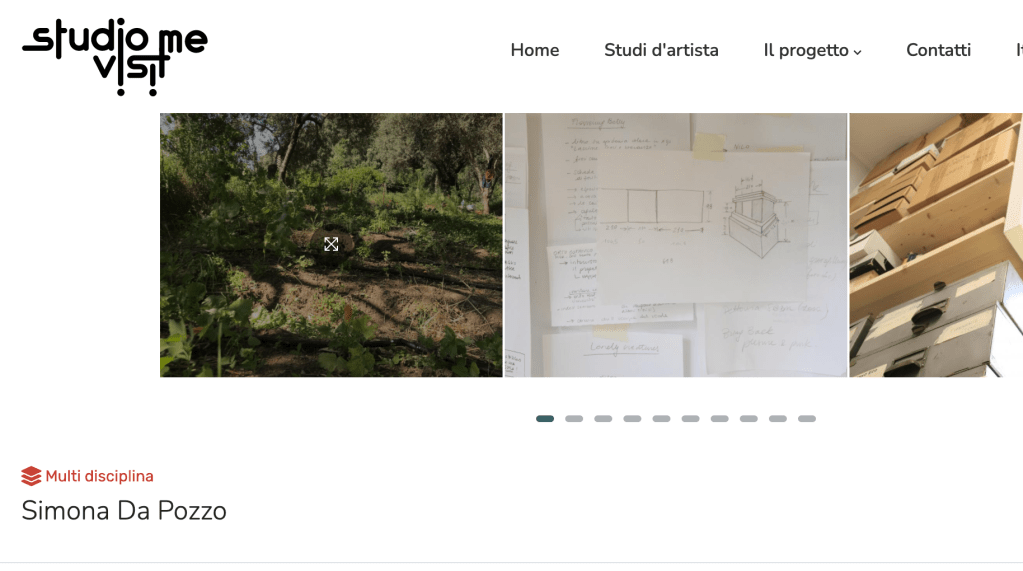
Task: Go to the Contatti page
Action: (x=938, y=50)
